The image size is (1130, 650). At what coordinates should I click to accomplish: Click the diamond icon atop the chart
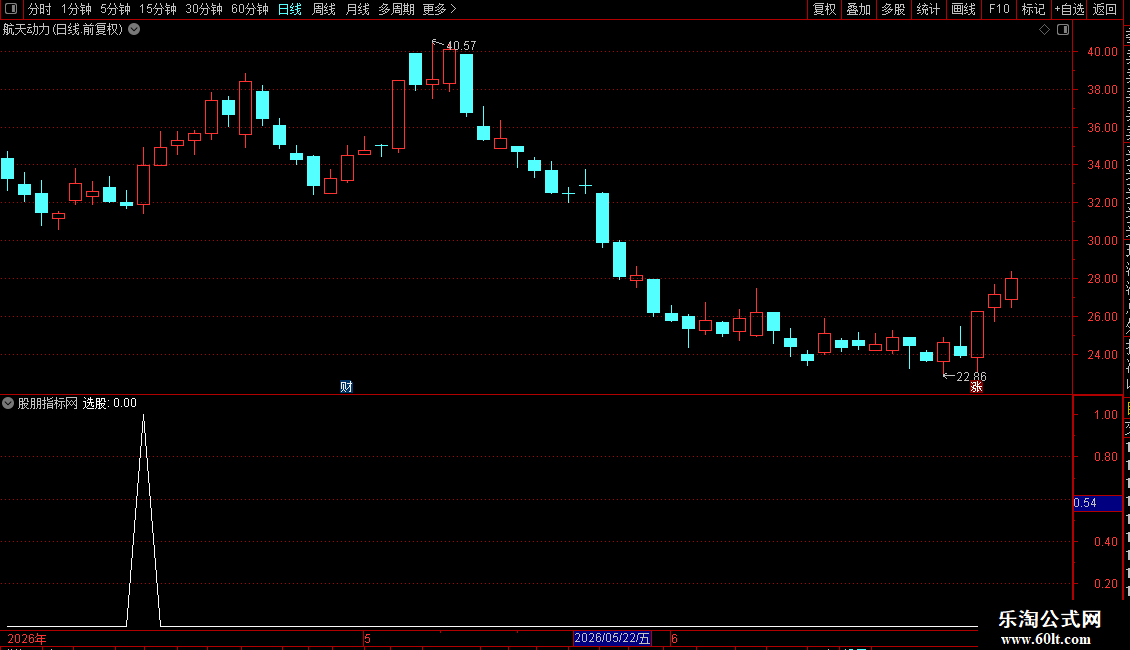point(1044,30)
